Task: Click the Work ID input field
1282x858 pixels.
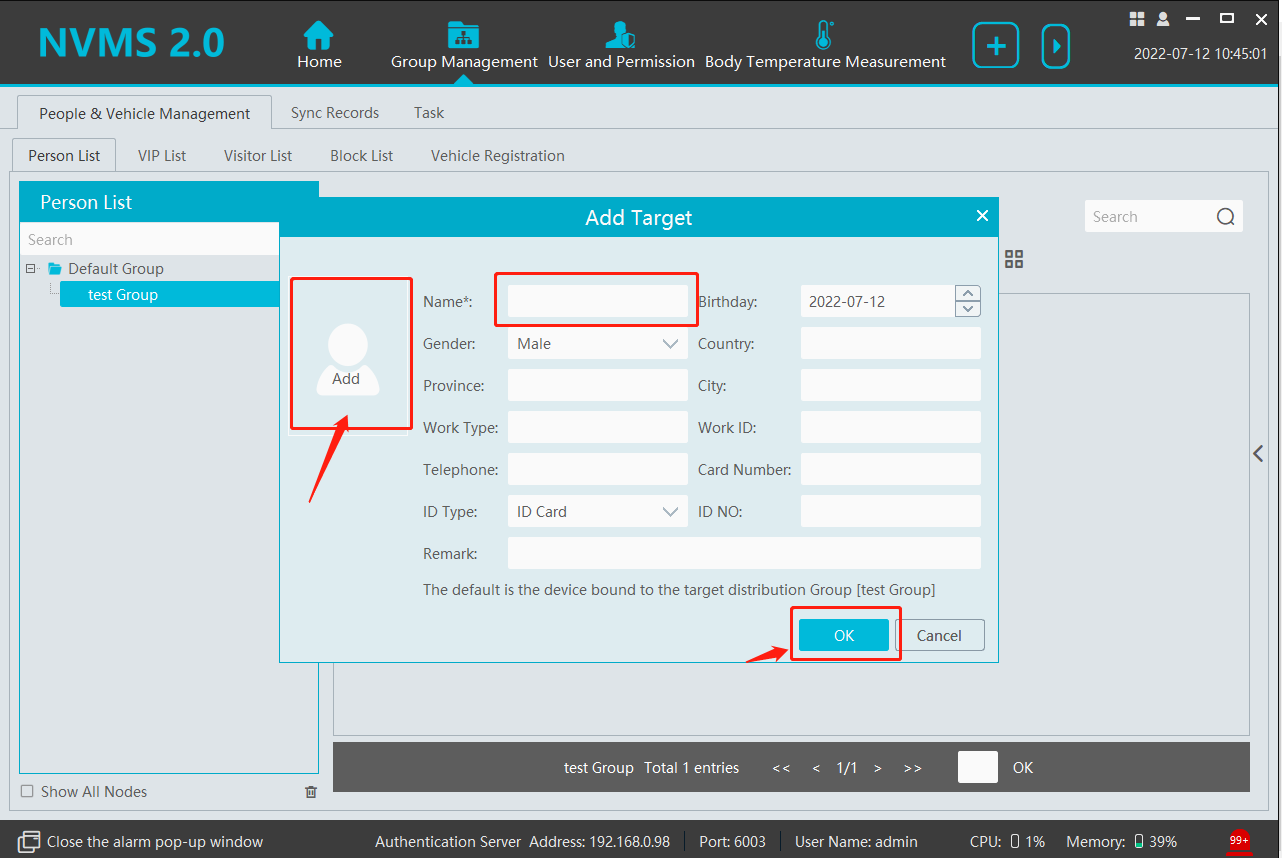Action: (x=891, y=427)
